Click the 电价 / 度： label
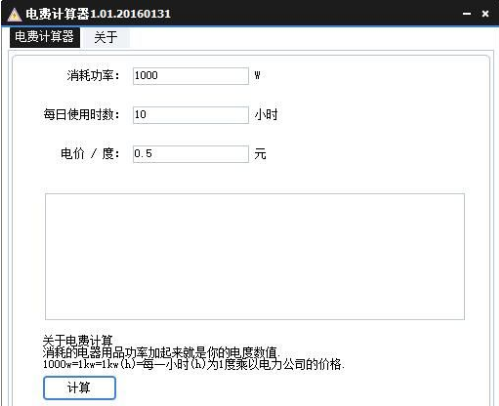This screenshot has width=499, height=406. click(x=90, y=154)
